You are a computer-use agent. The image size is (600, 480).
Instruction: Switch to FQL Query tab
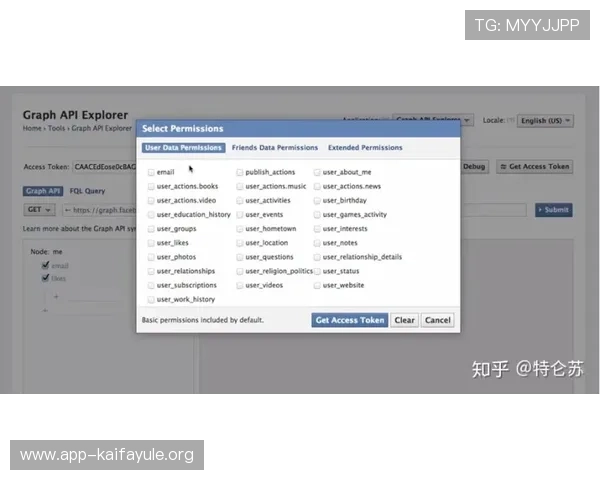(x=87, y=191)
